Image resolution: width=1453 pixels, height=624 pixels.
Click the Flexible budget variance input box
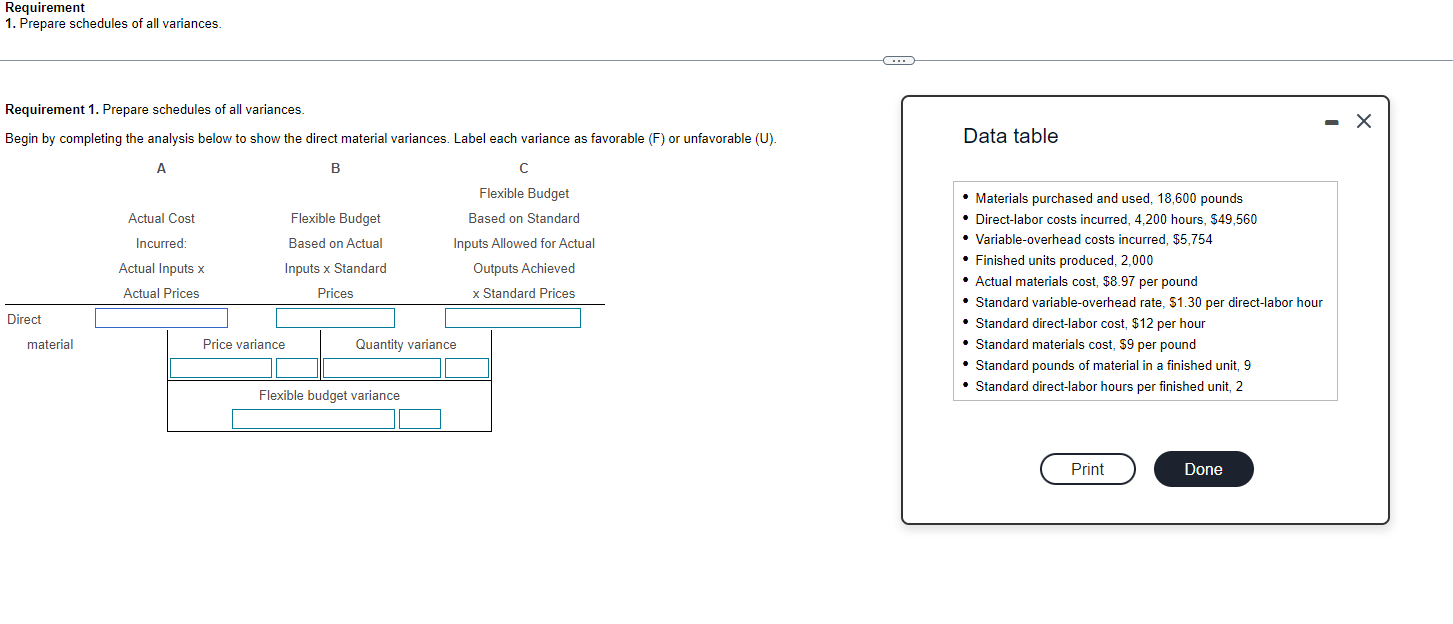click(313, 418)
